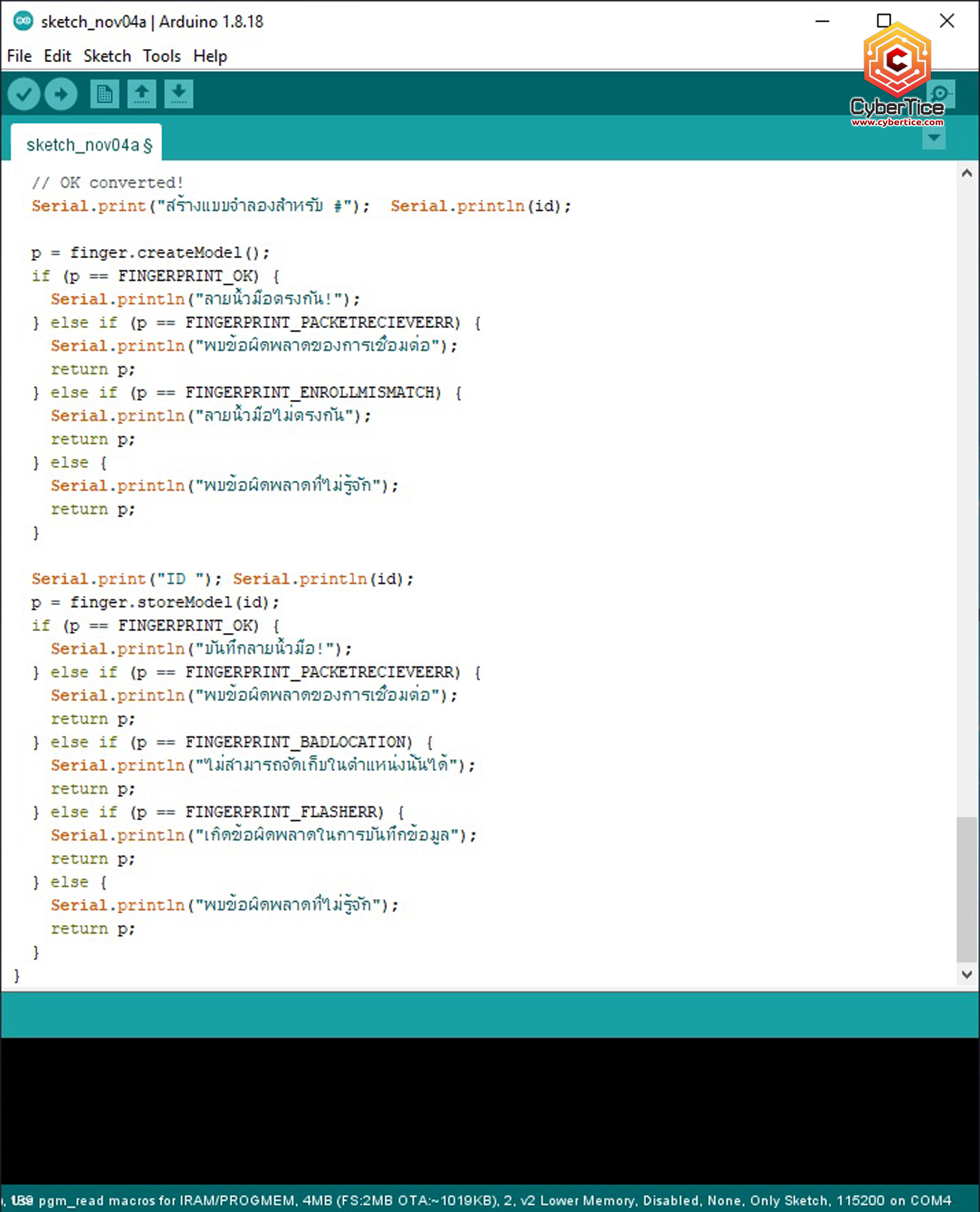
Task: Click the Arduino logo in title bar
Action: [x=24, y=22]
